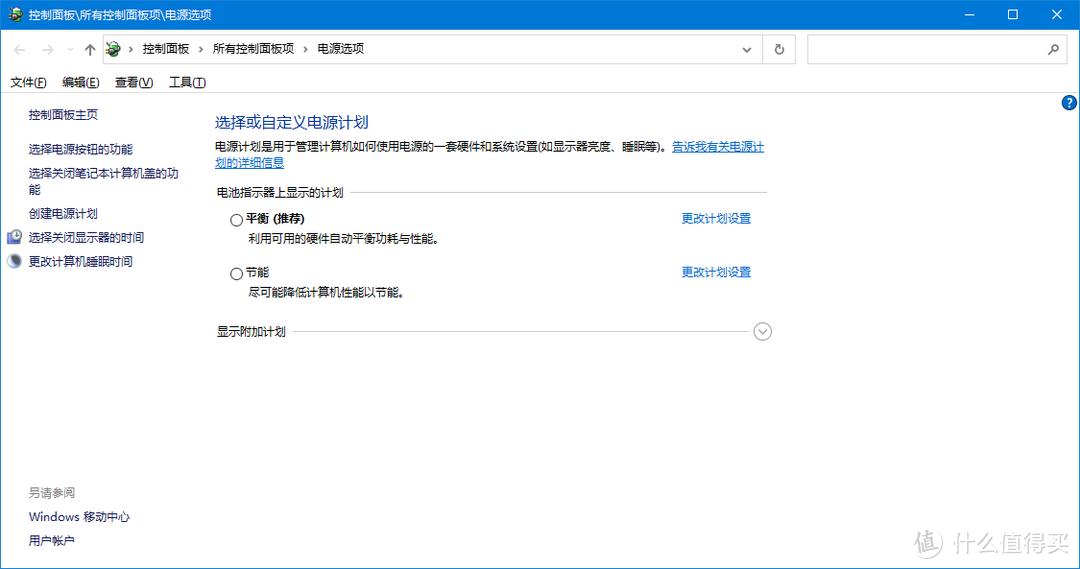
Task: Open the 编辑(E) menu
Action: coord(81,83)
